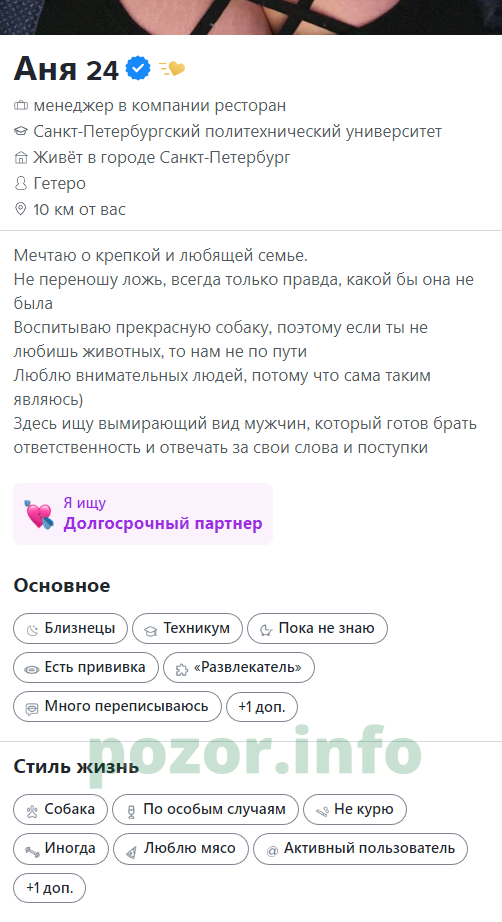Click the person icon beside Гетеро
Viewport: 502px width, 922px height.
[21, 183]
